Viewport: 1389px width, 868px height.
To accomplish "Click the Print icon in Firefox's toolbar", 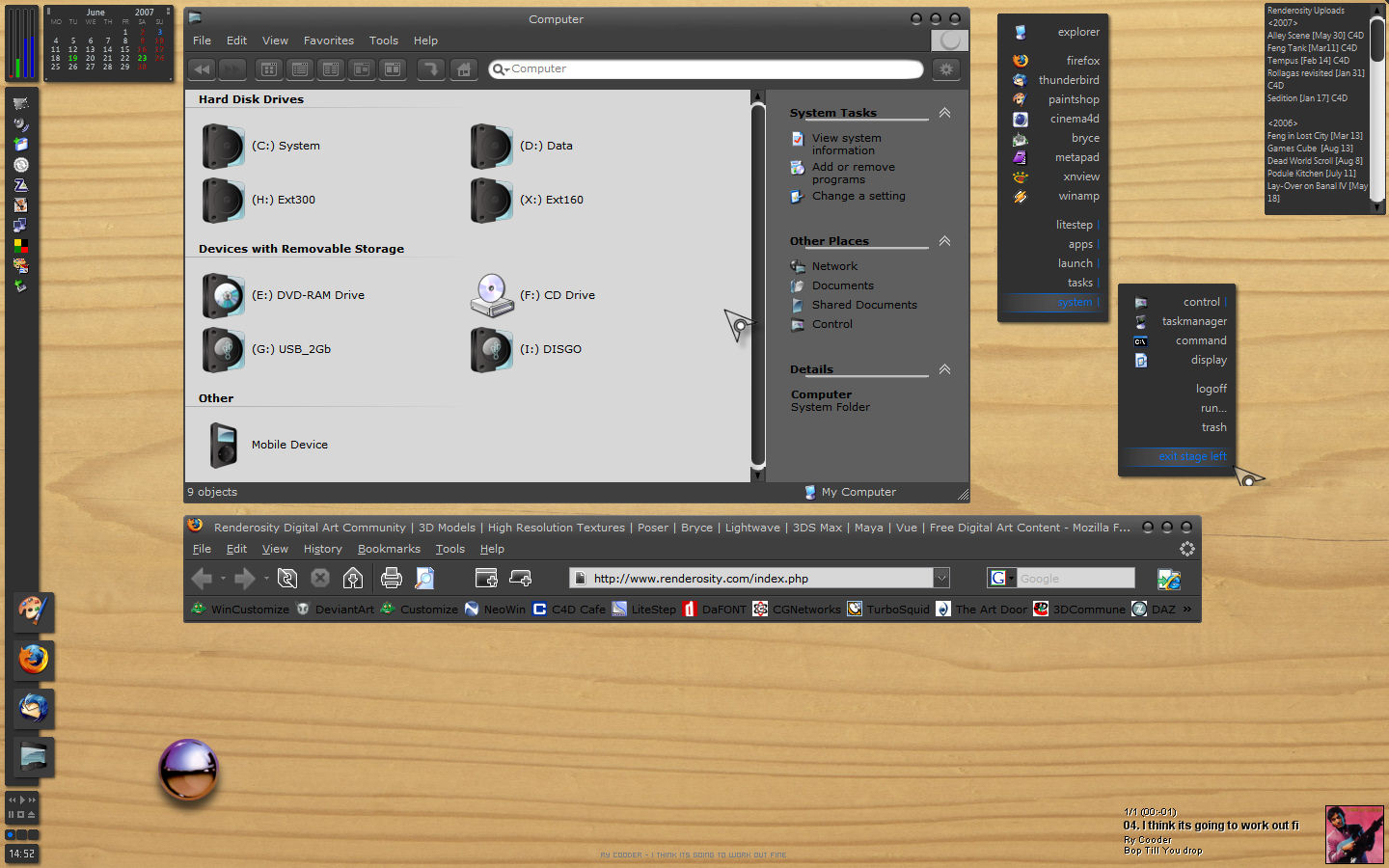I will [391, 578].
